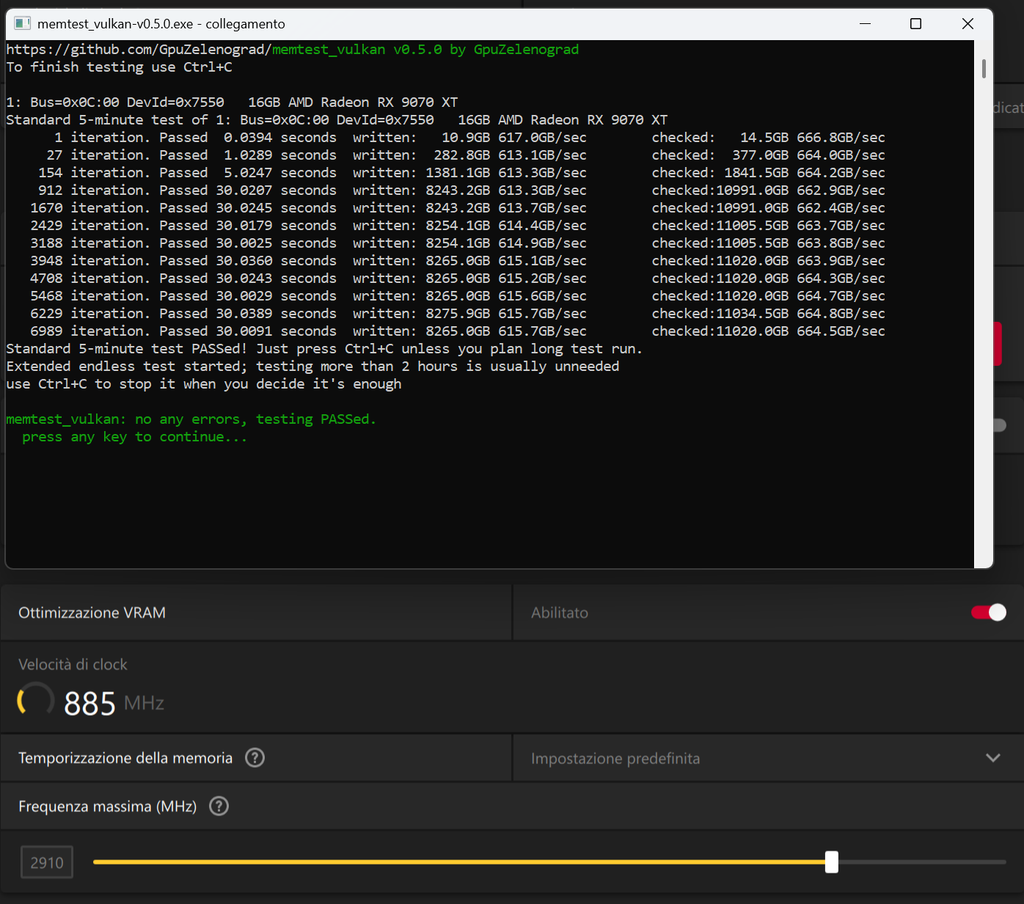Click the Impostazione predefinita text
The width and height of the screenshot is (1024, 904).
tap(615, 758)
